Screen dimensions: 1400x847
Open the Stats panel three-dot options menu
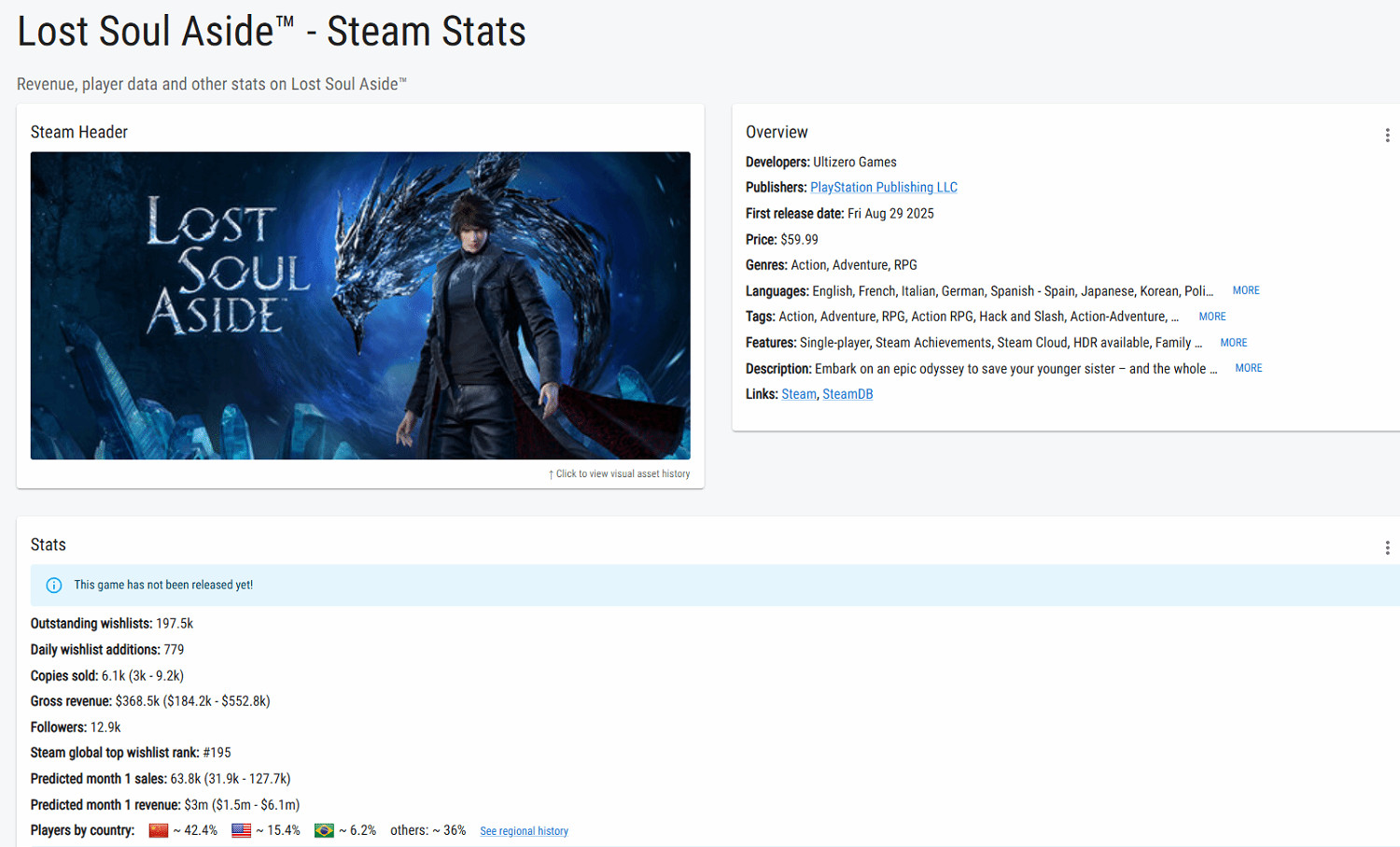pos(1387,547)
